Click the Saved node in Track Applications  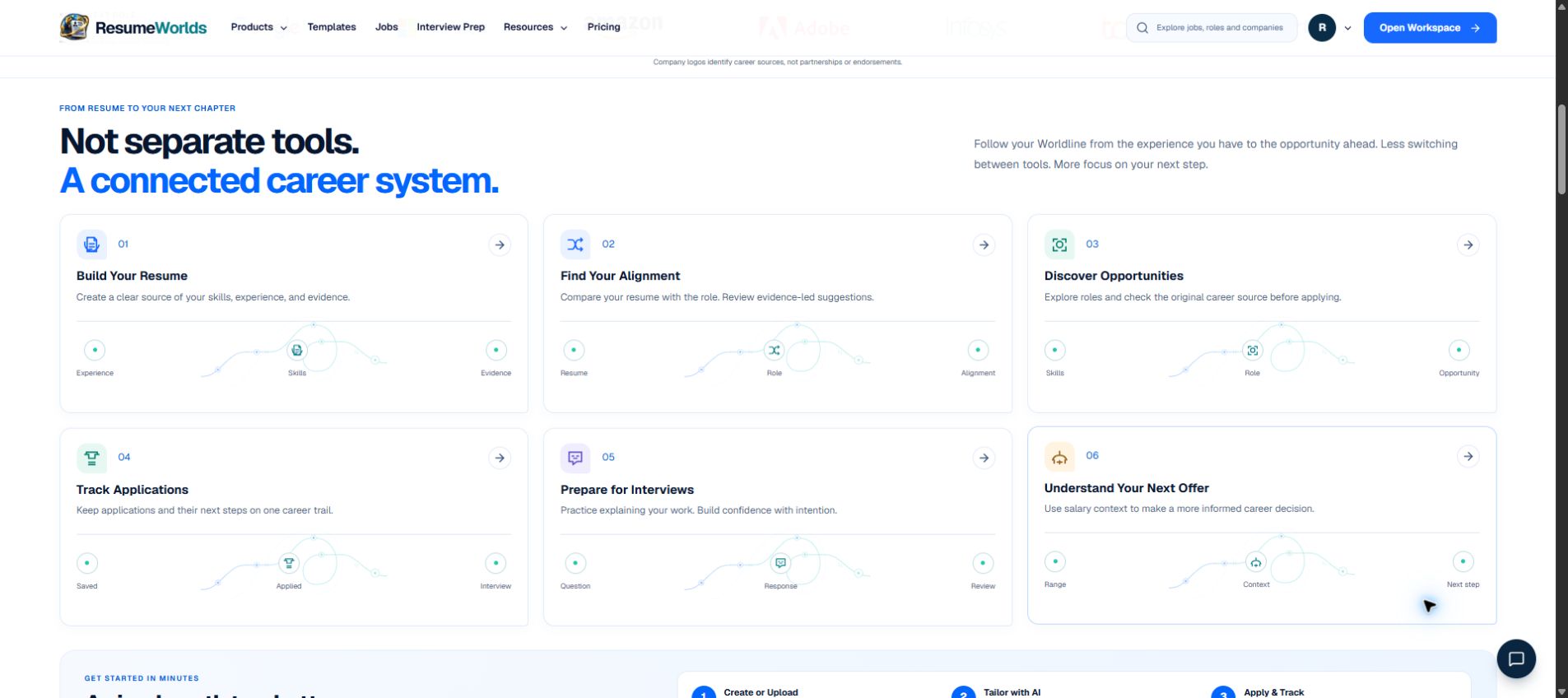click(87, 564)
